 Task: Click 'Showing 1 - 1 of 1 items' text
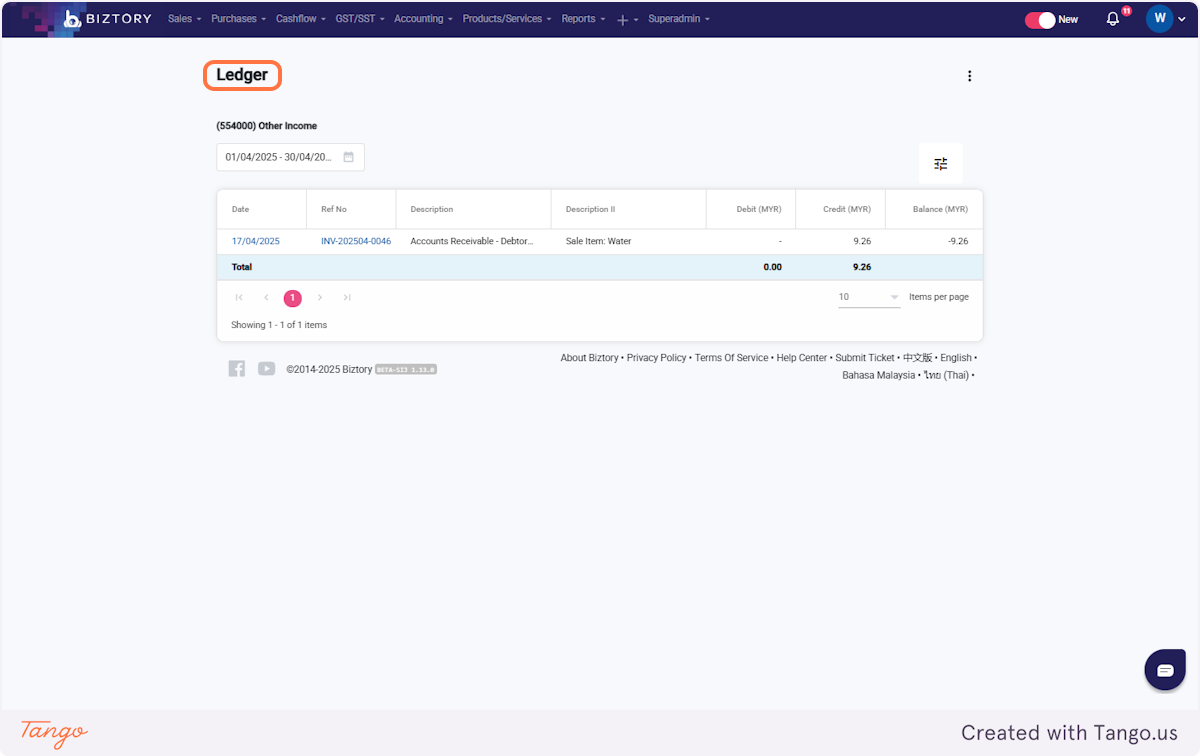tap(279, 325)
